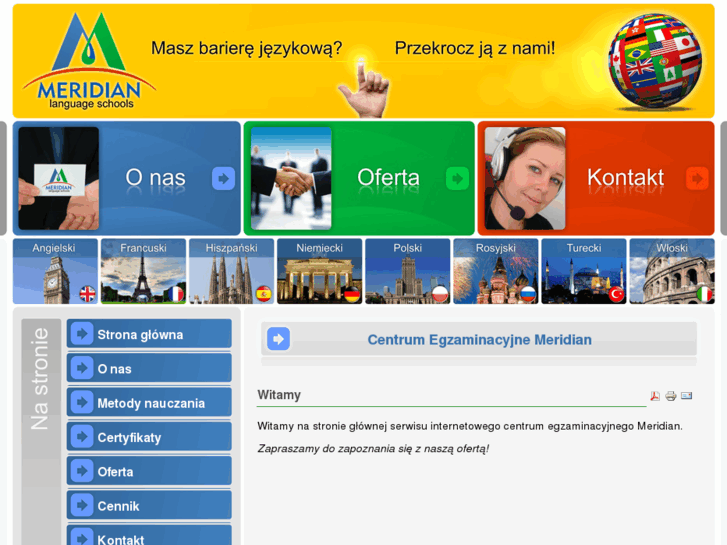
Task: Click the arrow icon beside Centrum Egzaminacyjne Meridian
Action: [x=278, y=339]
